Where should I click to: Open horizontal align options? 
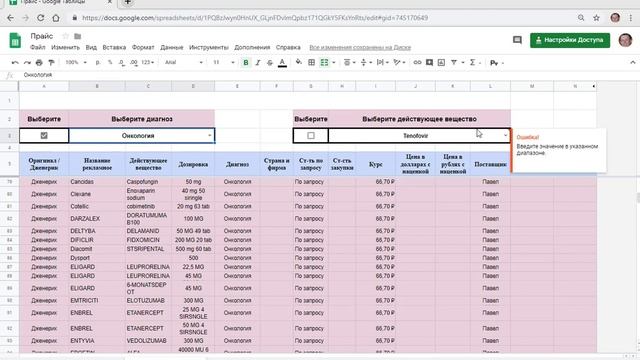pyautogui.click(x=349, y=62)
